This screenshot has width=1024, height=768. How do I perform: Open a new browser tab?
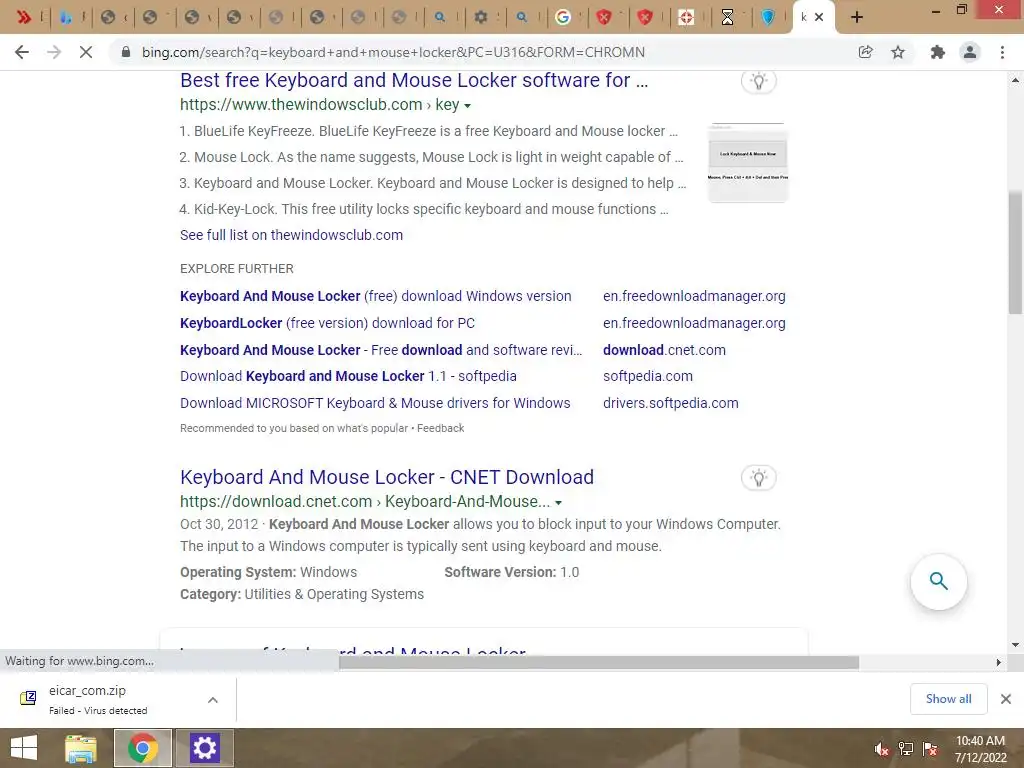857,18
